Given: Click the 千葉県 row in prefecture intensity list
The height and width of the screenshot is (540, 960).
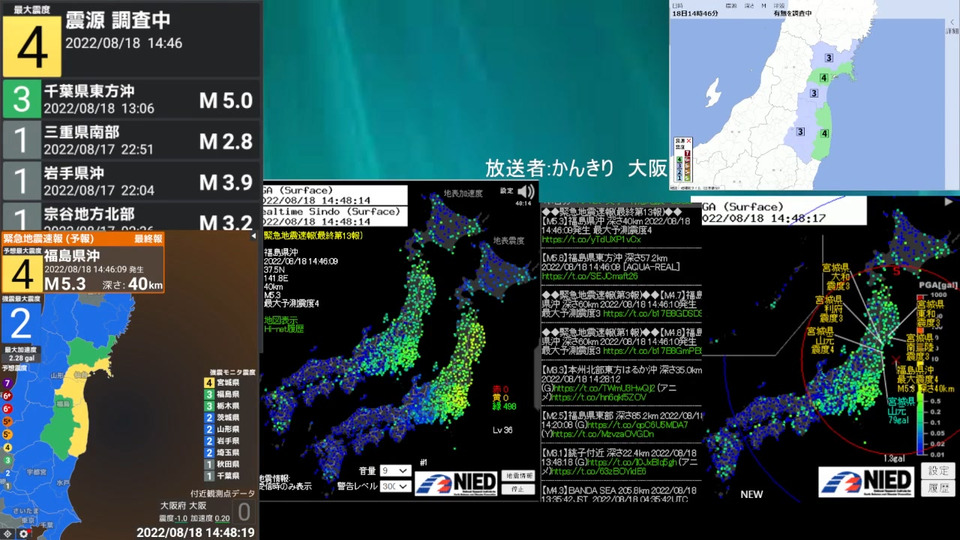Looking at the screenshot, I should click(x=222, y=476).
